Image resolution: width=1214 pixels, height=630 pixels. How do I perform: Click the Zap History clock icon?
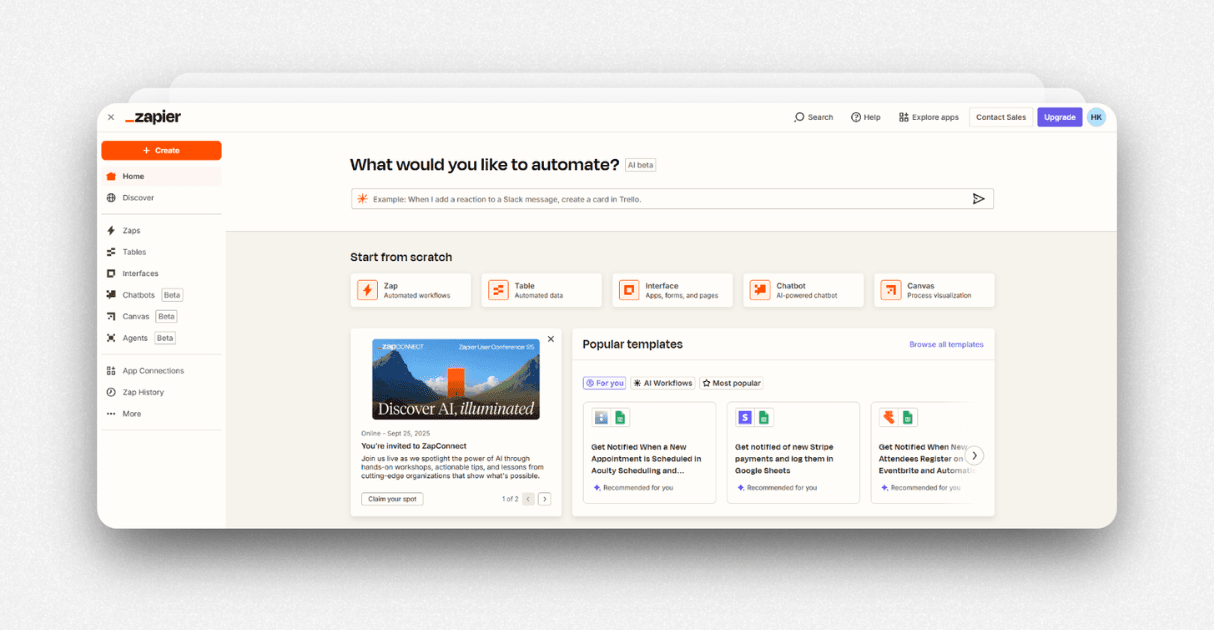pos(111,392)
